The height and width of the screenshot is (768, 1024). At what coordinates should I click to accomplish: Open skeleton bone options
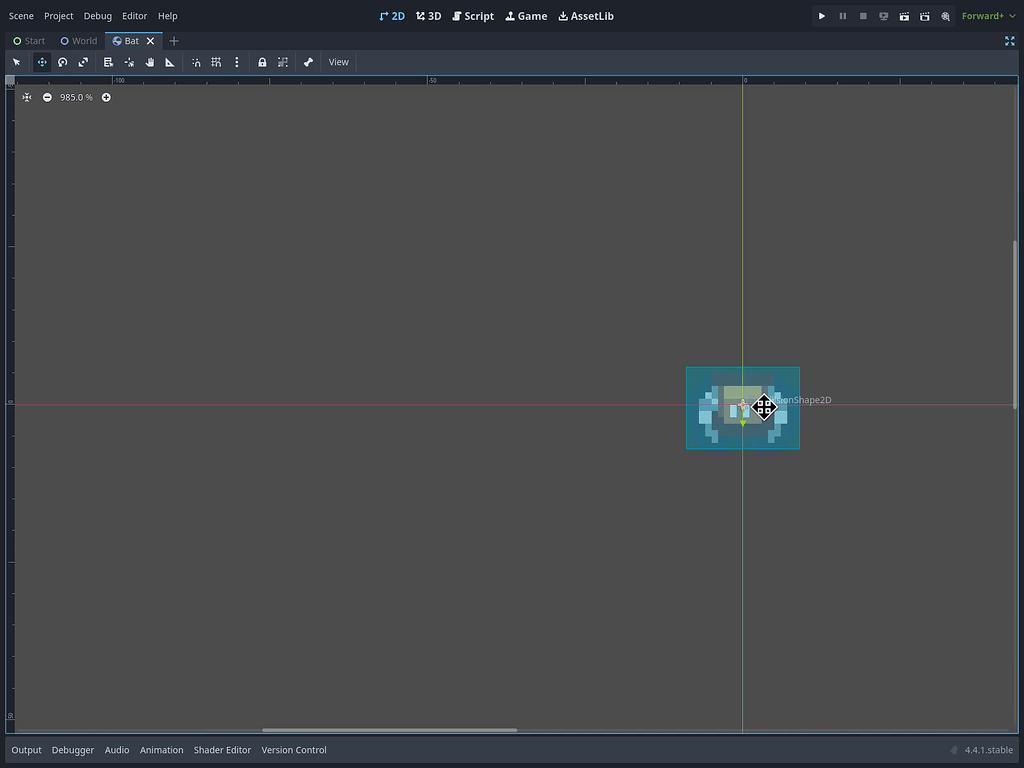click(308, 62)
